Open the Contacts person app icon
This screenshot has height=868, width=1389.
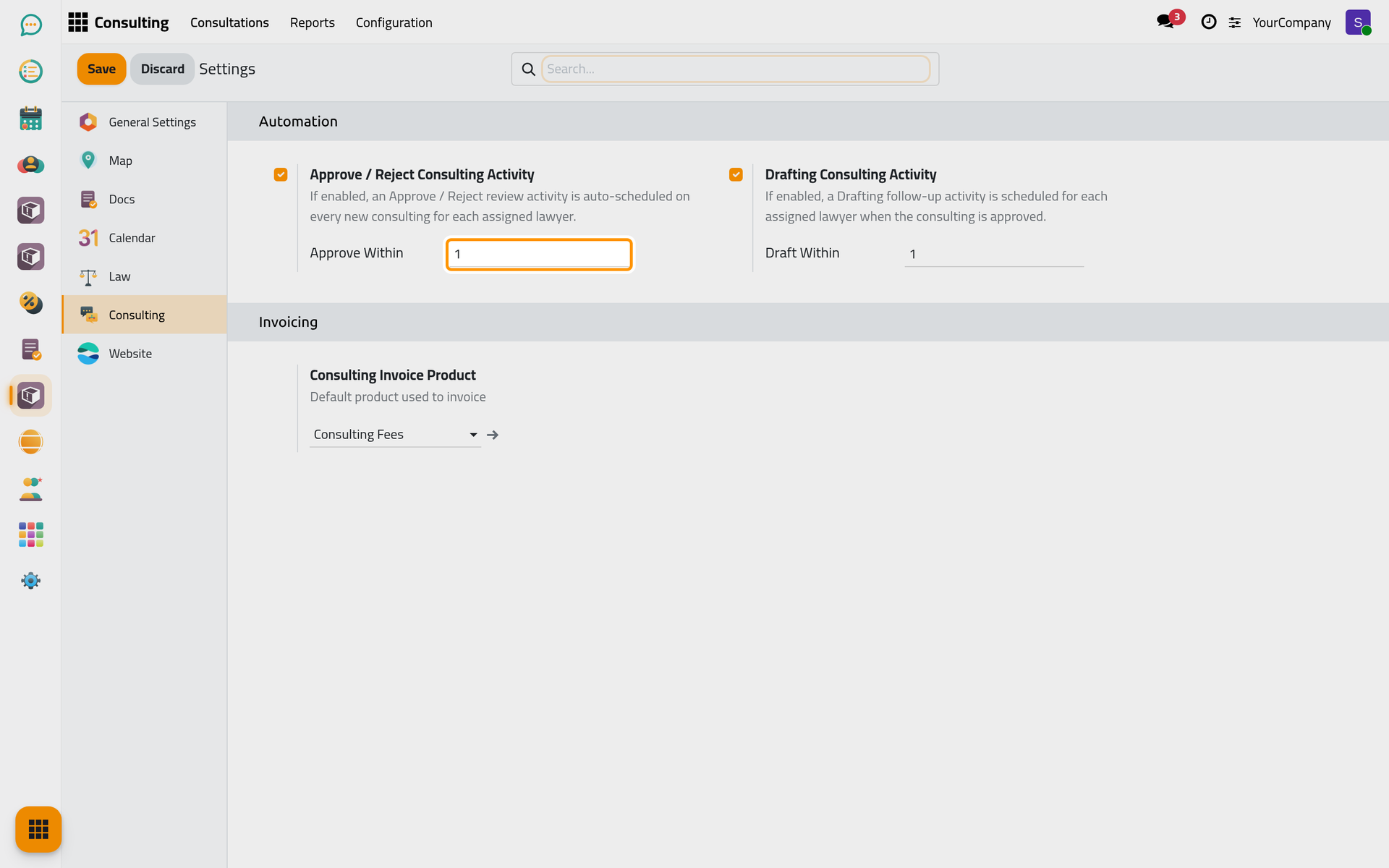tap(30, 164)
